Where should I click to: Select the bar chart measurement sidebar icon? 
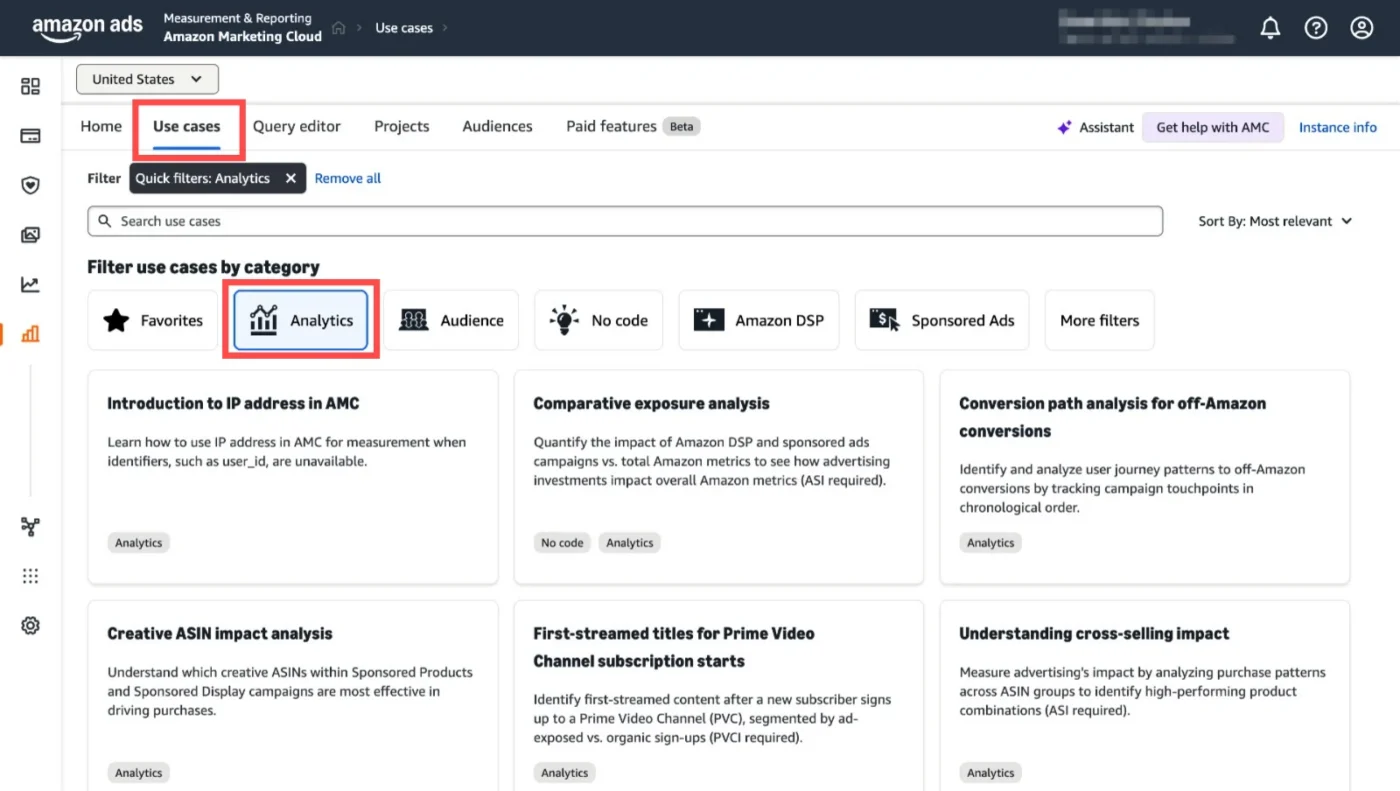click(x=30, y=334)
